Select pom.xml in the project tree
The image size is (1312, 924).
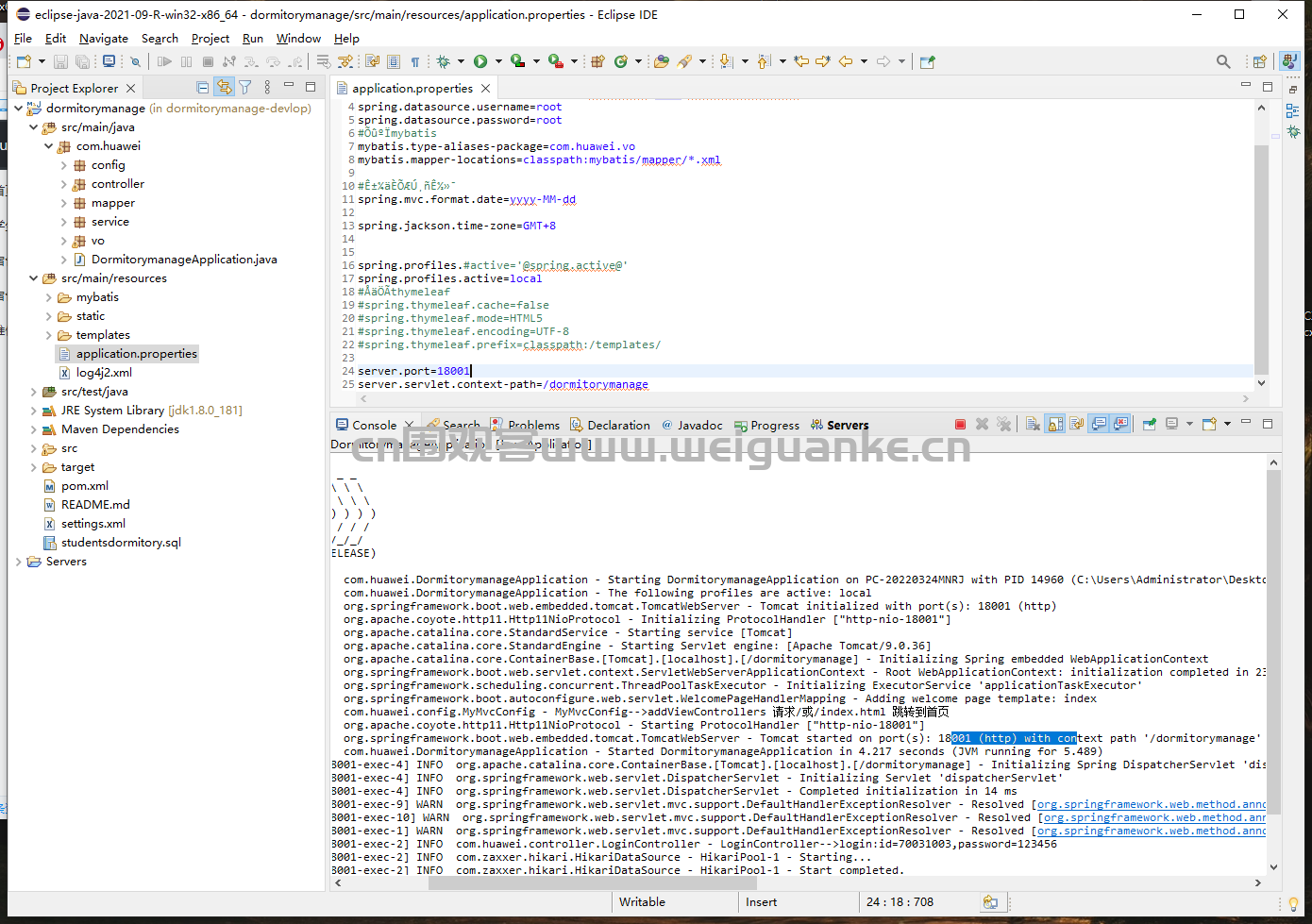85,486
